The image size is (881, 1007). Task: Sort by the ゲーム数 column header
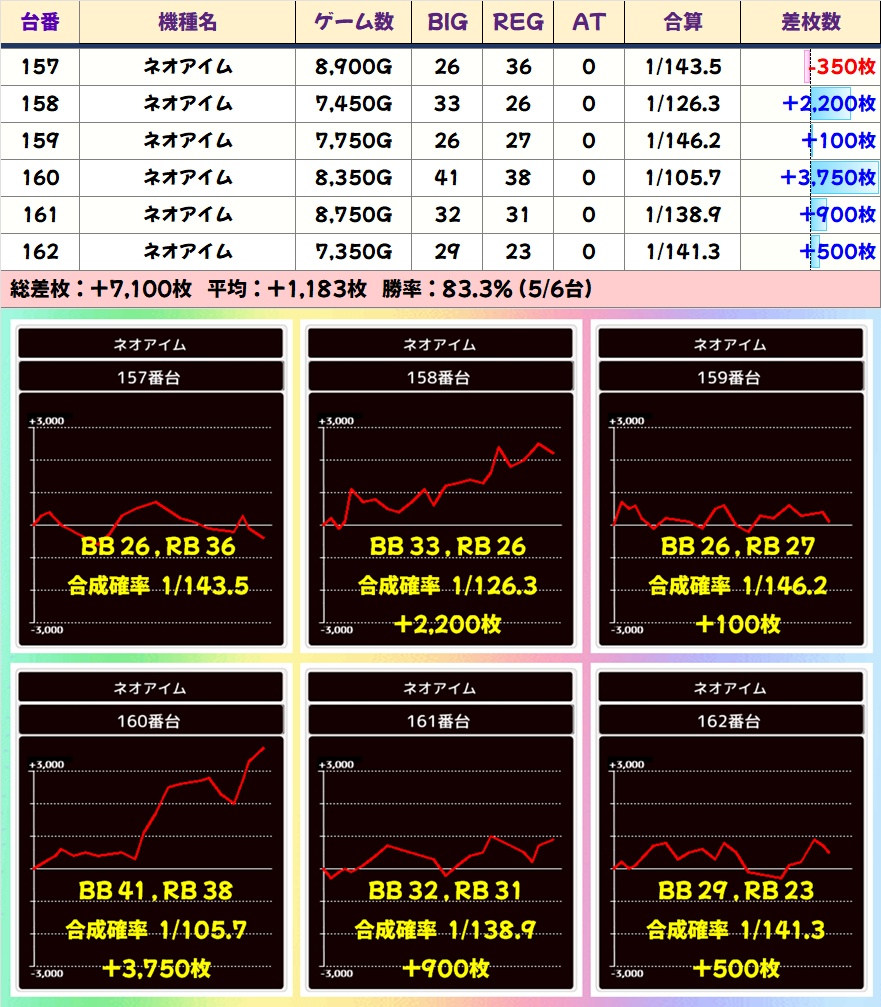(353, 22)
